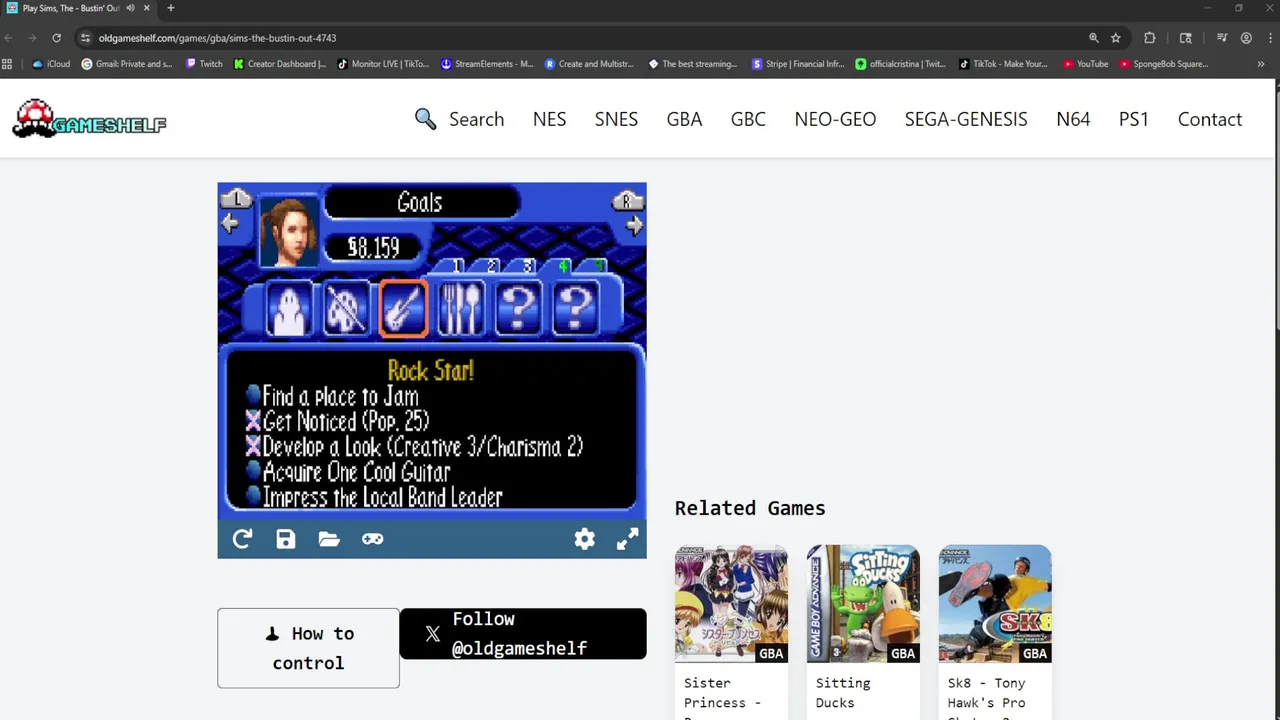
Task: Mute the tab via its speaker icon
Action: [130, 8]
